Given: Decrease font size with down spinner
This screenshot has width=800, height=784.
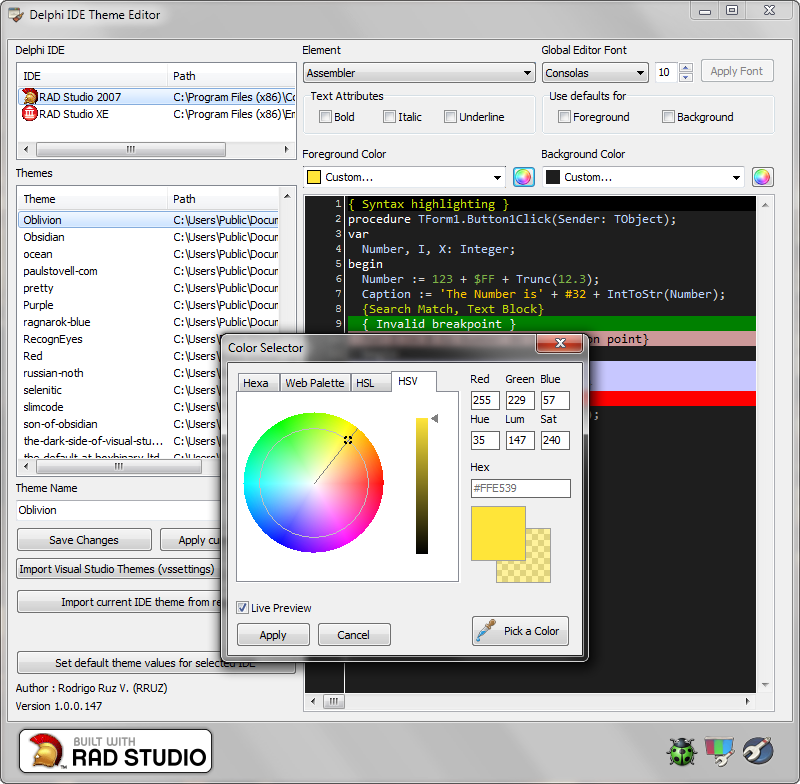Looking at the screenshot, I should [x=686, y=78].
